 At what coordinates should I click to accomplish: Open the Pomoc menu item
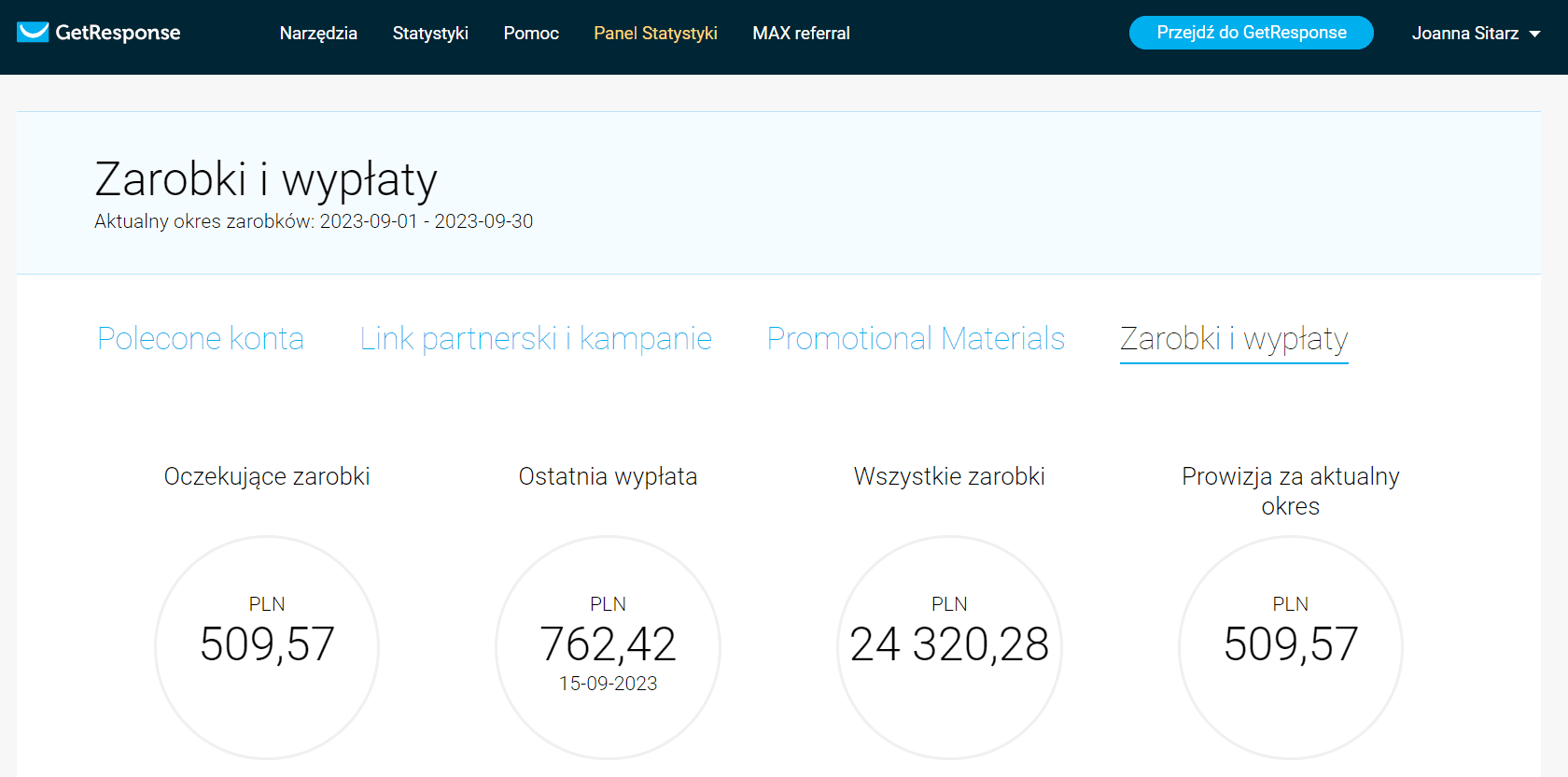[531, 33]
